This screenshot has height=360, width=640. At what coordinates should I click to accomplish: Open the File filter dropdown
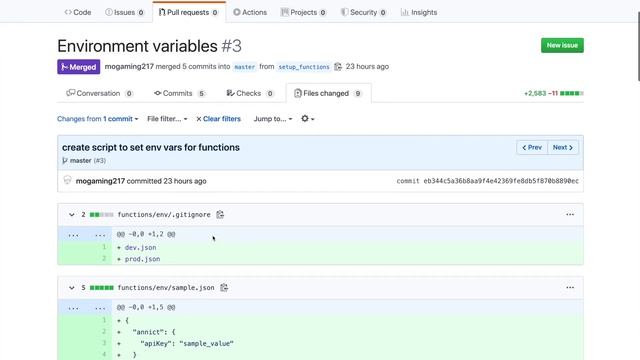[x=167, y=119]
